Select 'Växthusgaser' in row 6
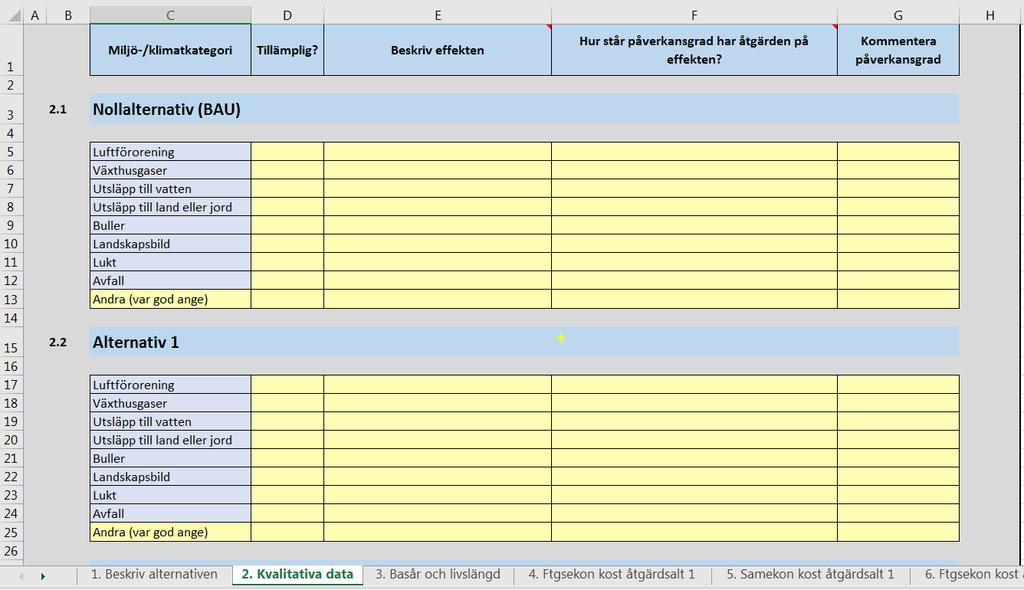 170,170
